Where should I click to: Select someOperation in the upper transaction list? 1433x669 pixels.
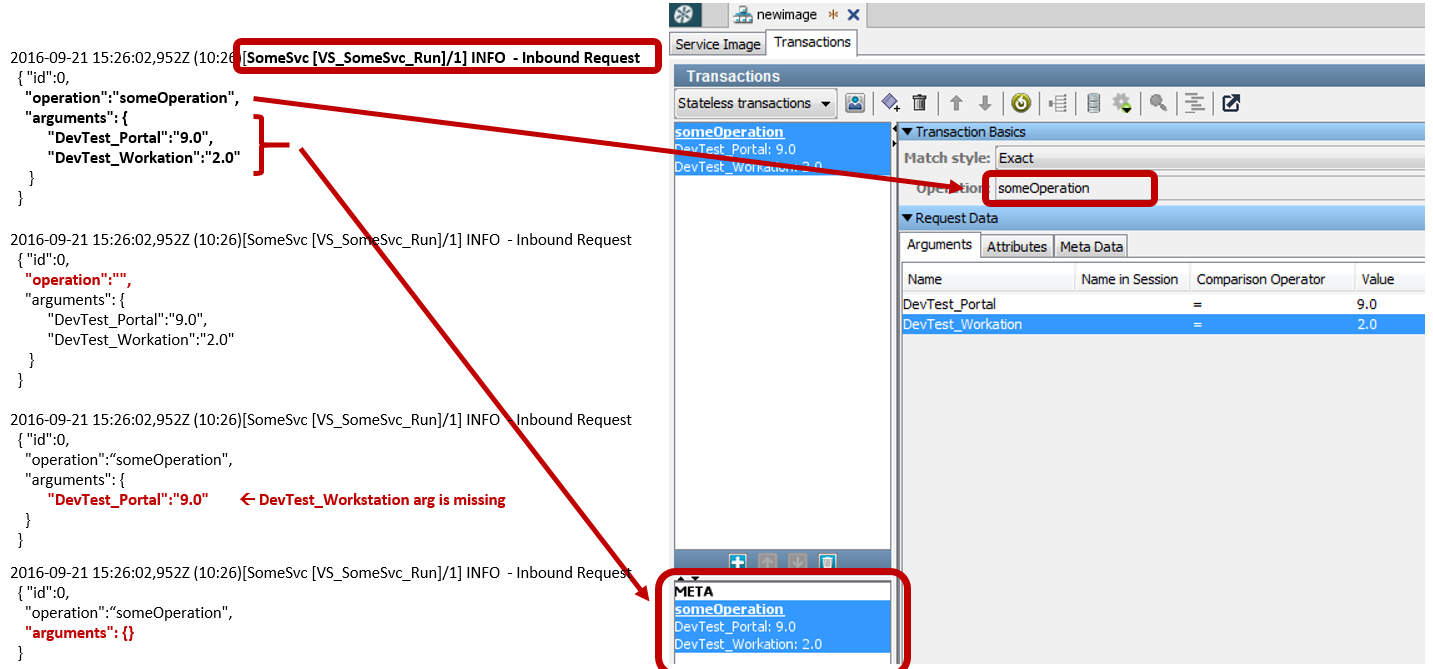point(729,132)
